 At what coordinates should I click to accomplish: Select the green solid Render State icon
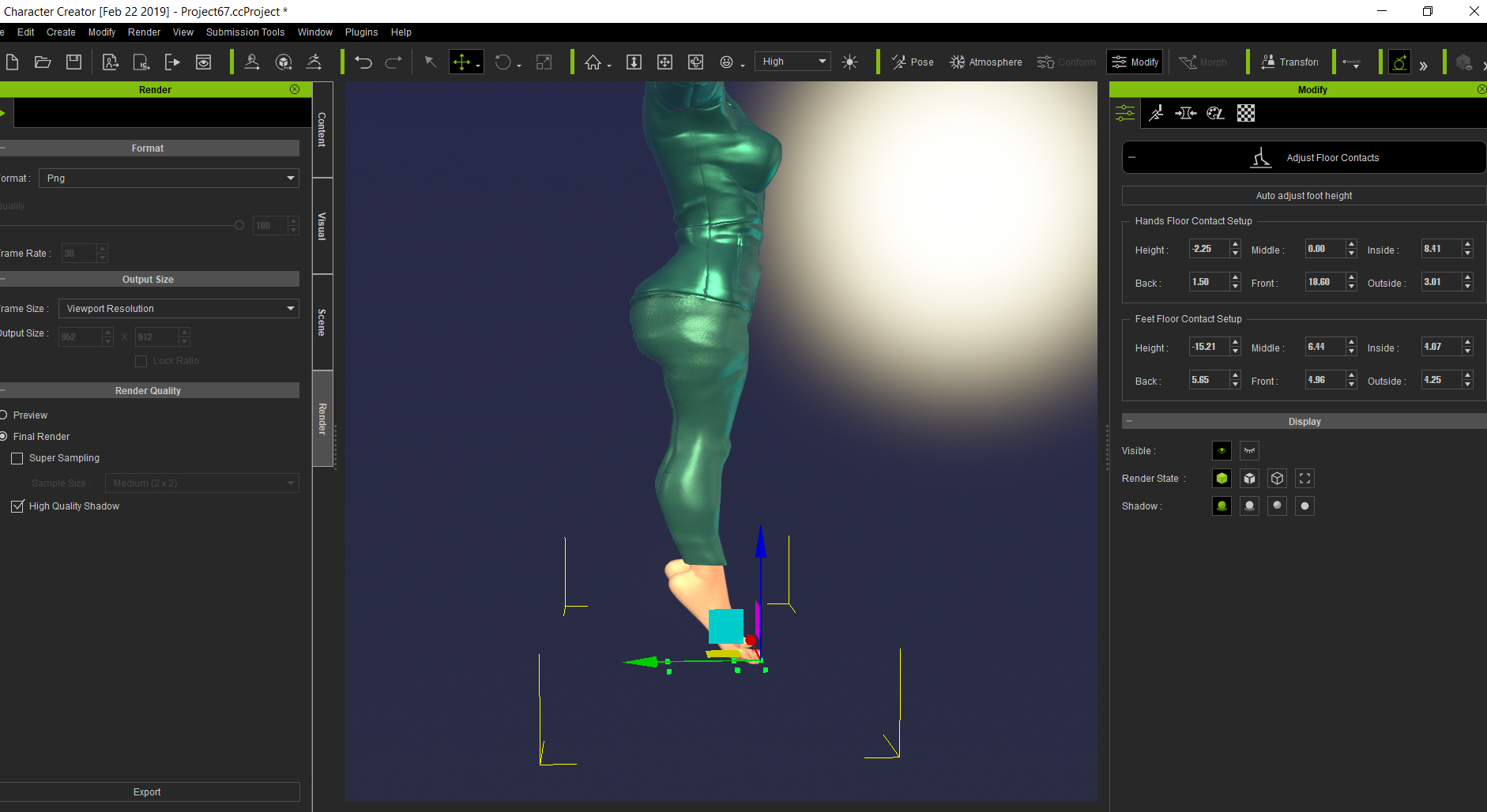(1222, 478)
